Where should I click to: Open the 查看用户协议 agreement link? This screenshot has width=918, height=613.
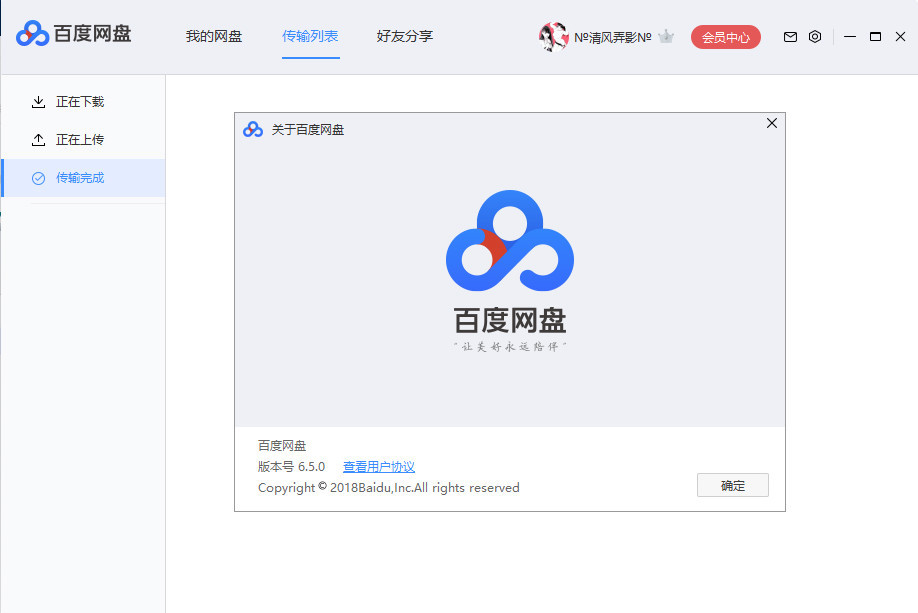coord(378,466)
